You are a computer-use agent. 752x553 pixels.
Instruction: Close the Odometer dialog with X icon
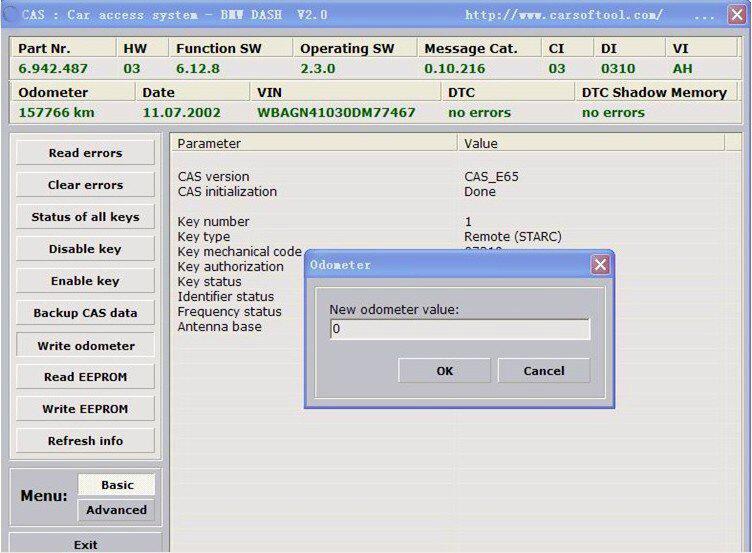(600, 265)
